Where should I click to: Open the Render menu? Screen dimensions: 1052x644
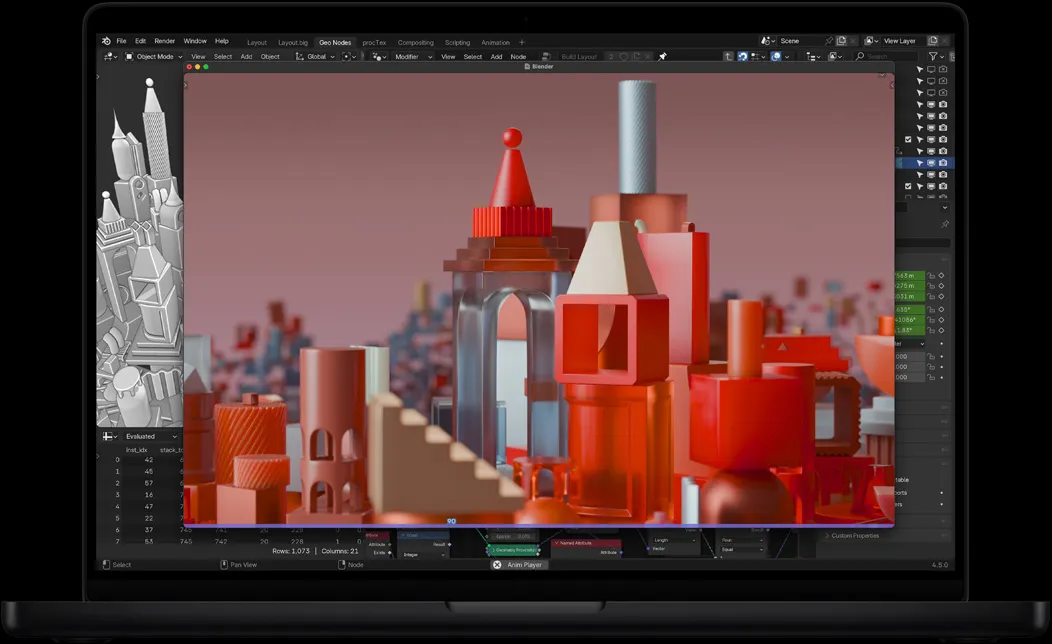coord(166,41)
